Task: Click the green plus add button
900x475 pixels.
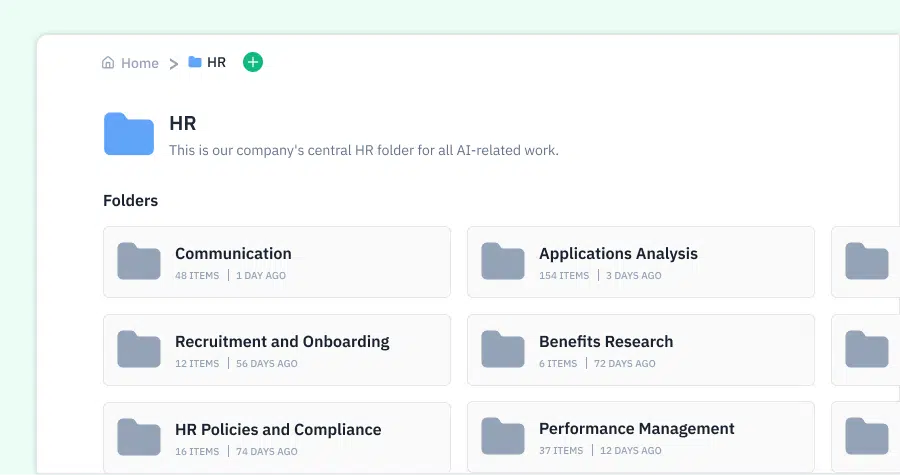Action: 253,62
